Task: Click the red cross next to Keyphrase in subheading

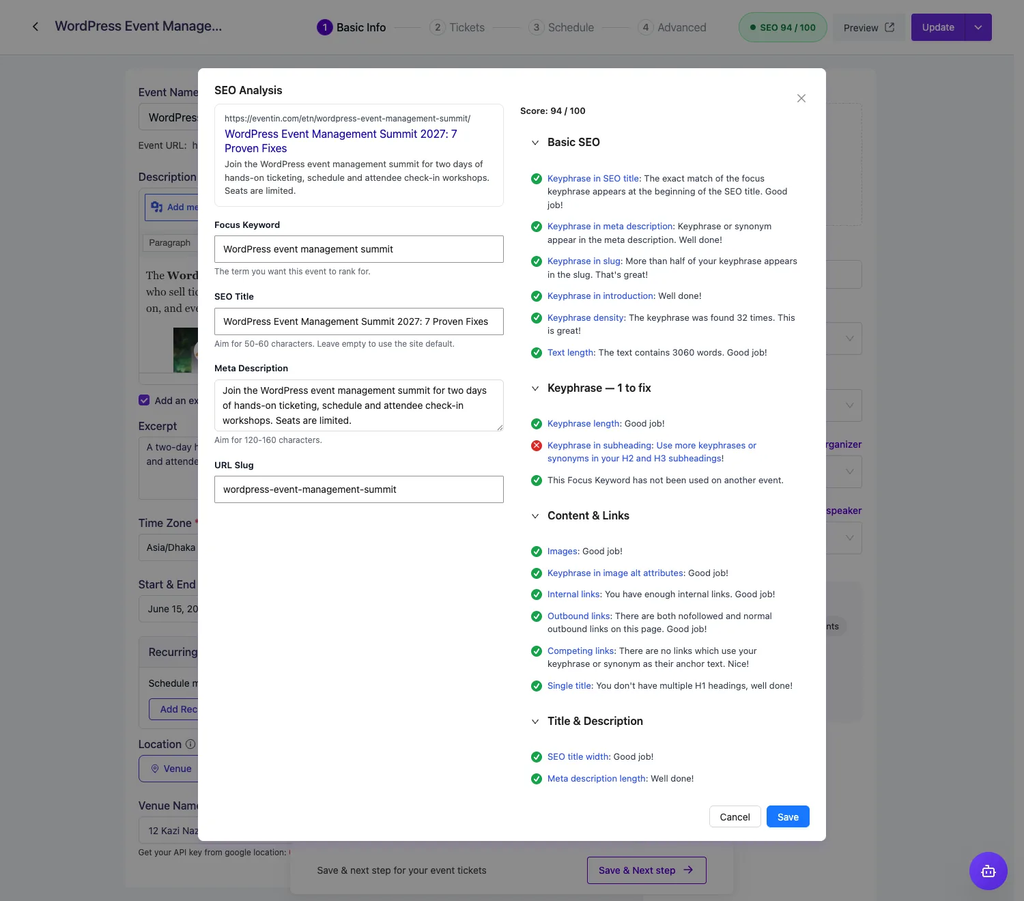Action: pos(536,445)
